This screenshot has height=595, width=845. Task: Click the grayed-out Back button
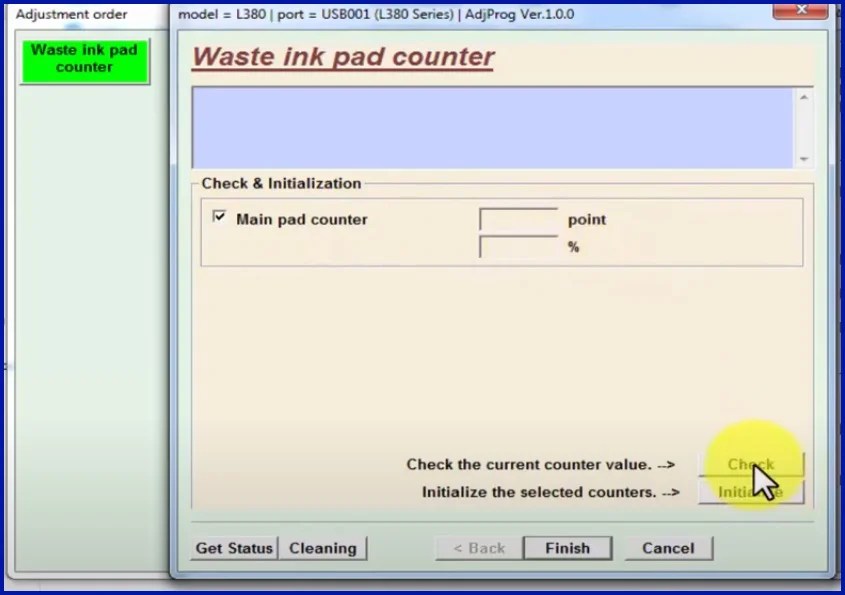pyautogui.click(x=479, y=548)
